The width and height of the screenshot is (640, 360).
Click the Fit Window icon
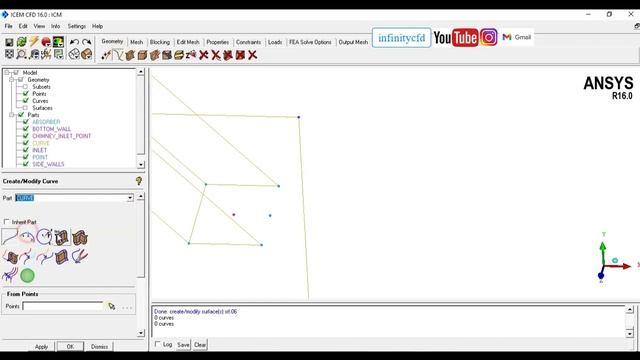[x=9, y=54]
